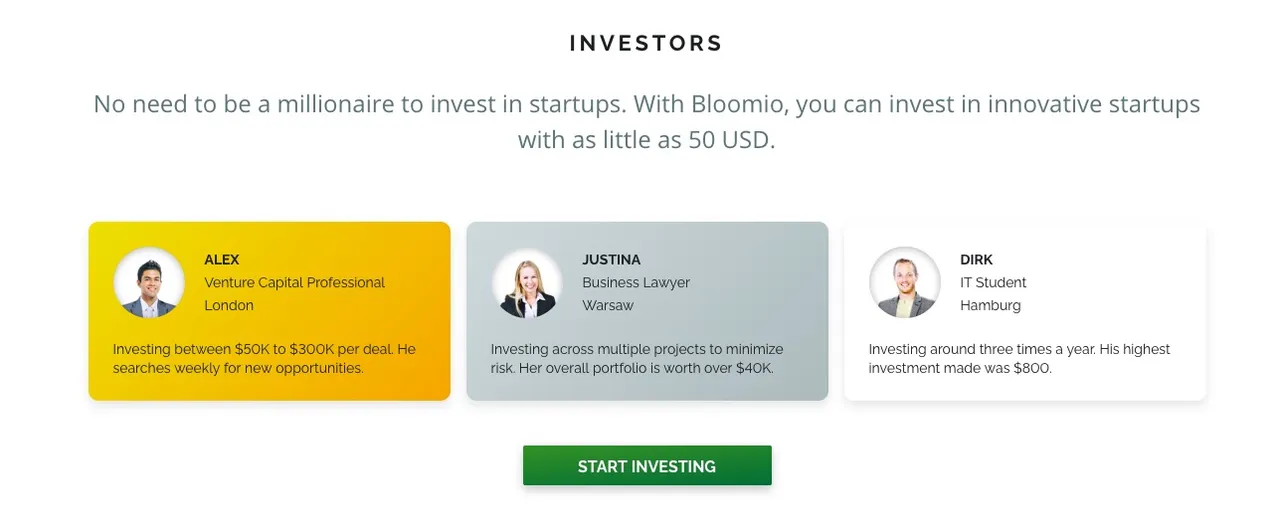1280x518 pixels.
Task: Click the START INVESTING button
Action: (647, 466)
